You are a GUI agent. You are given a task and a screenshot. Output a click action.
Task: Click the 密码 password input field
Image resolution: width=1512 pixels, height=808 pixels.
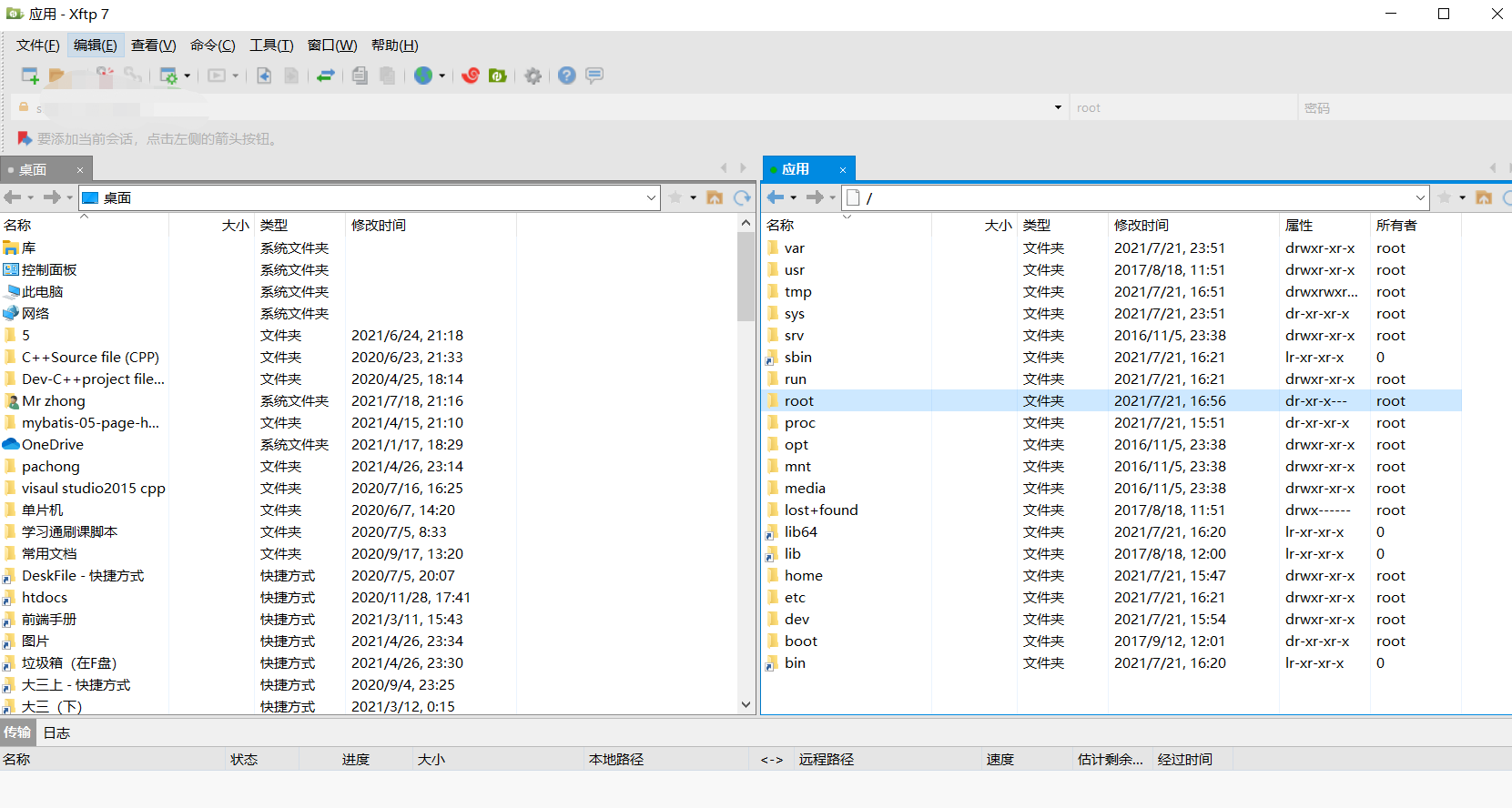(1405, 107)
